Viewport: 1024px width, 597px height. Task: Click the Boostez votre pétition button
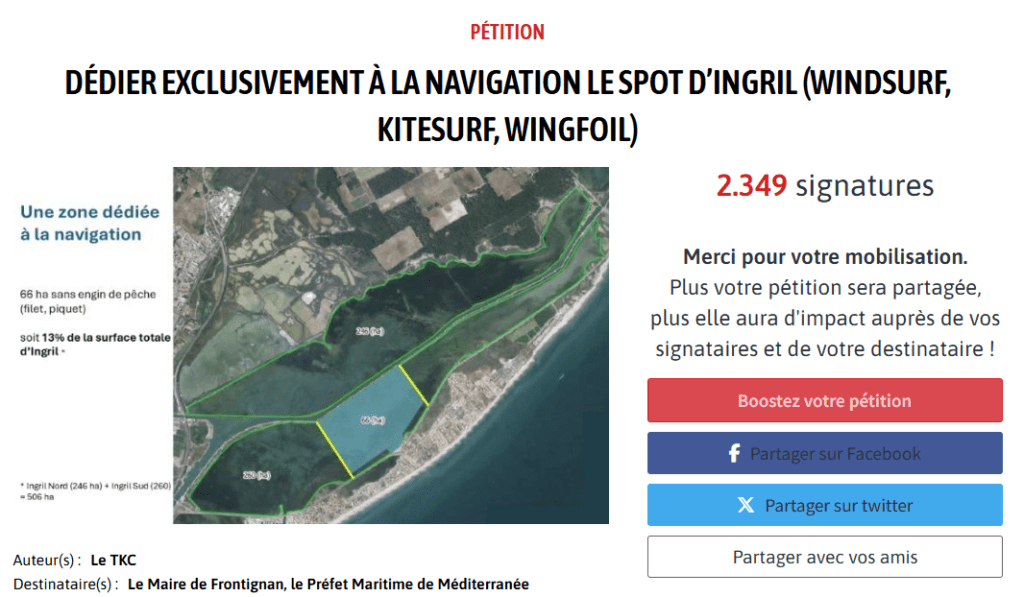click(x=825, y=400)
